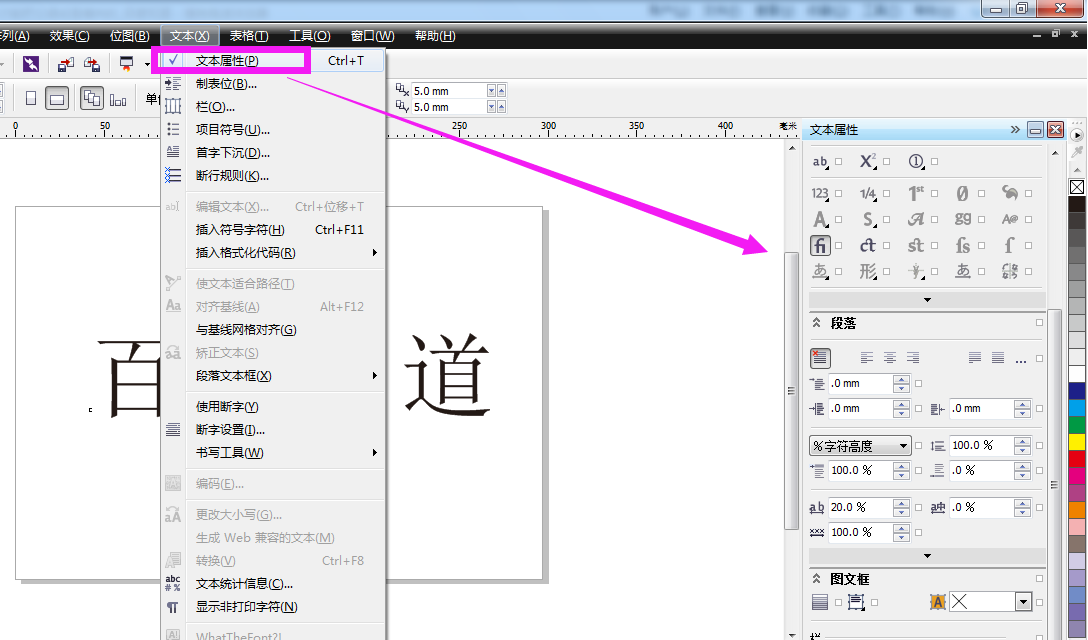Toggle the checkbox next to 'ab' caps icon
The height and width of the screenshot is (640, 1088).
pos(839,162)
